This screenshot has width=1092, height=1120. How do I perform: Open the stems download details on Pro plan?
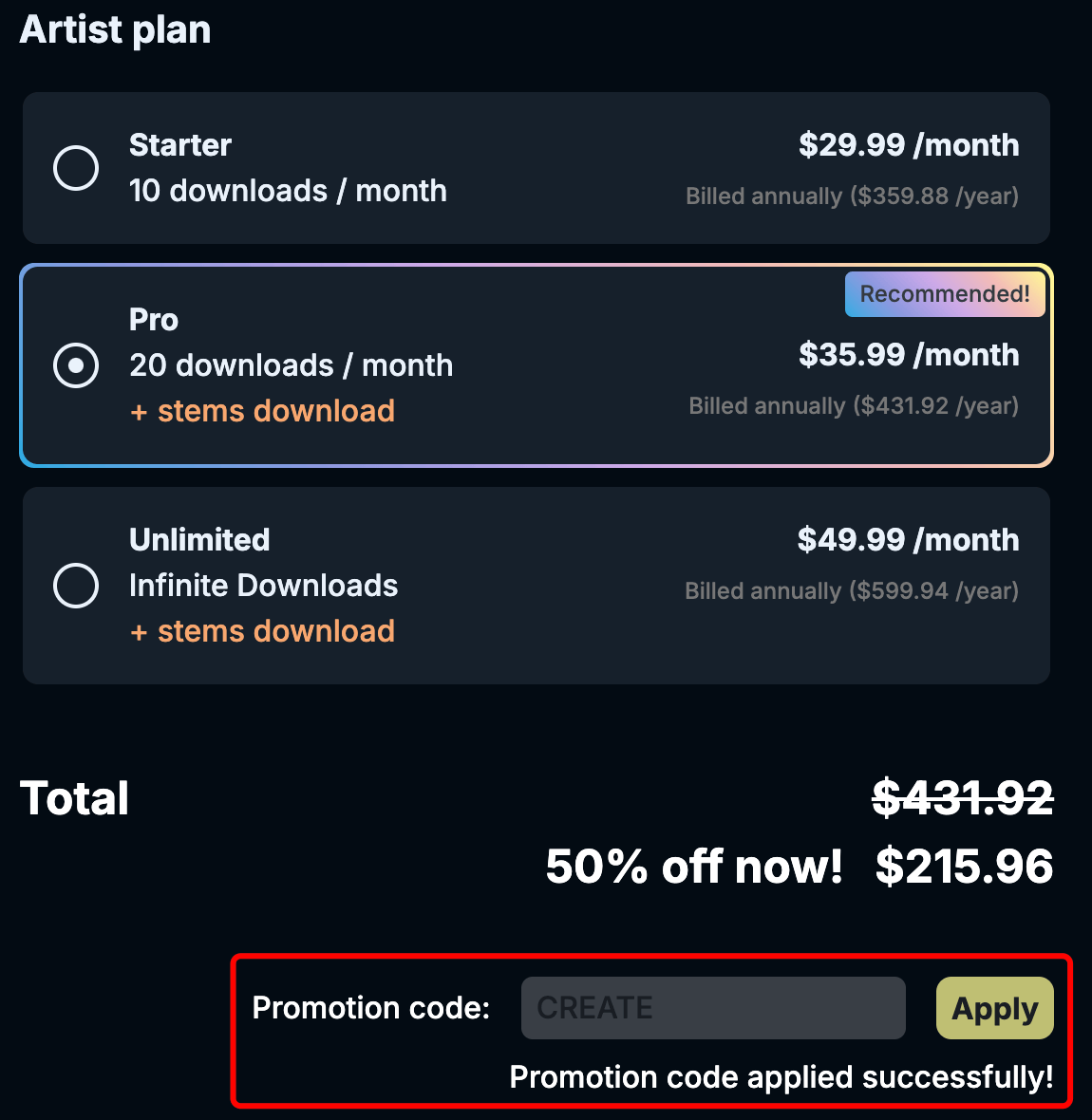262,410
